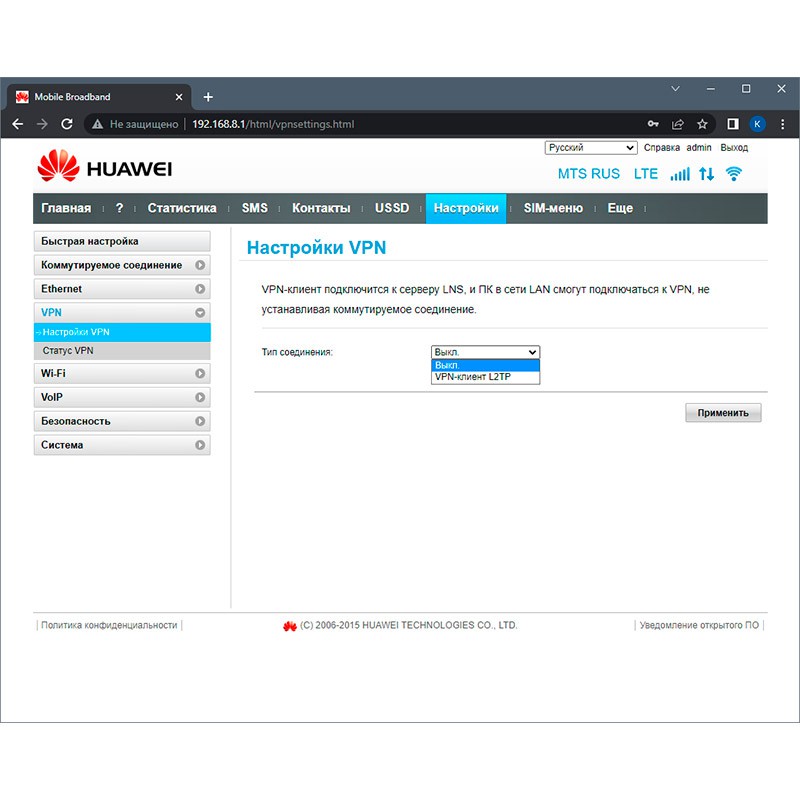Image resolution: width=800 pixels, height=800 pixels.
Task: Click the Wi-Fi status icon
Action: click(734, 174)
